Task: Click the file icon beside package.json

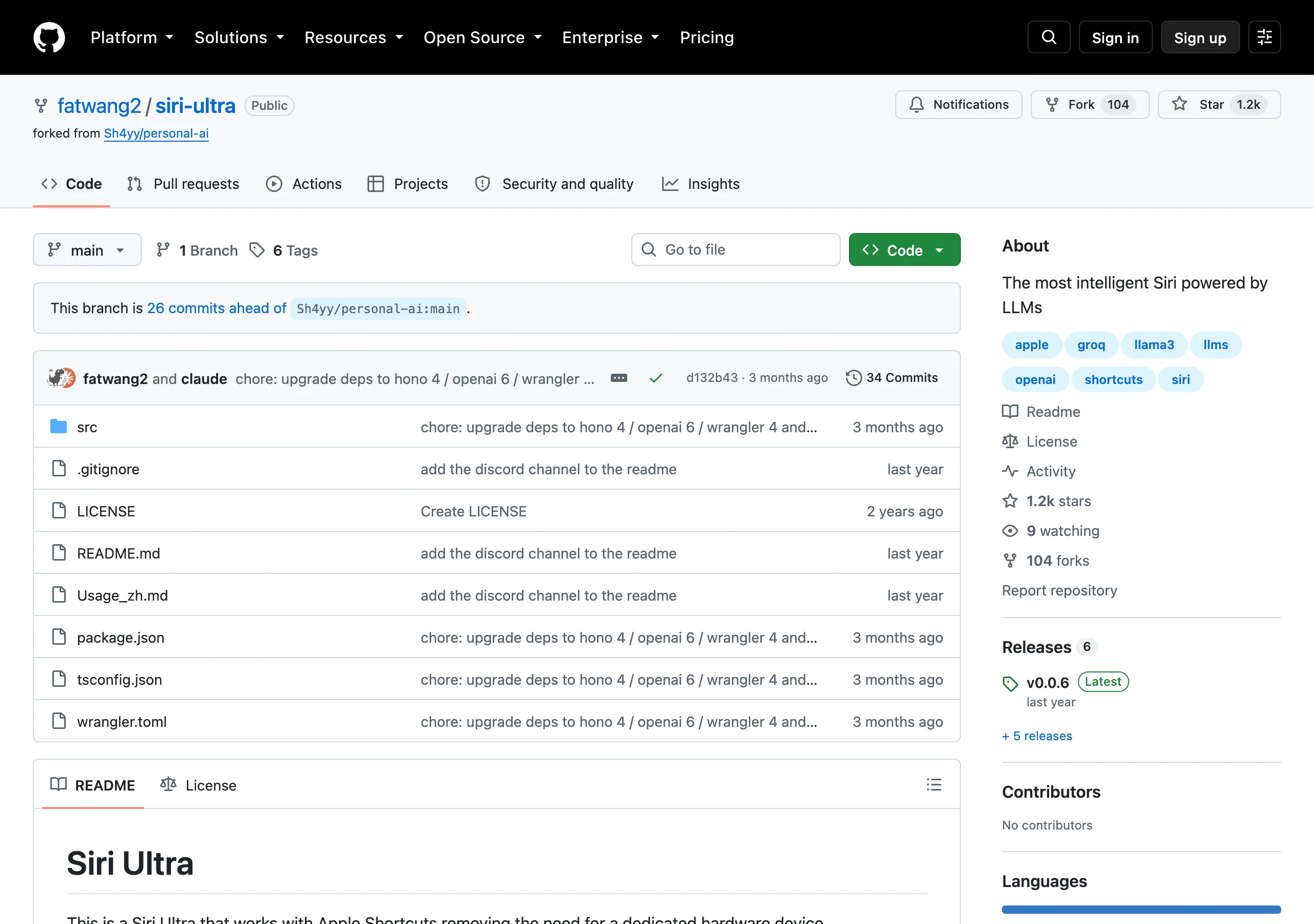Action: pos(59,637)
